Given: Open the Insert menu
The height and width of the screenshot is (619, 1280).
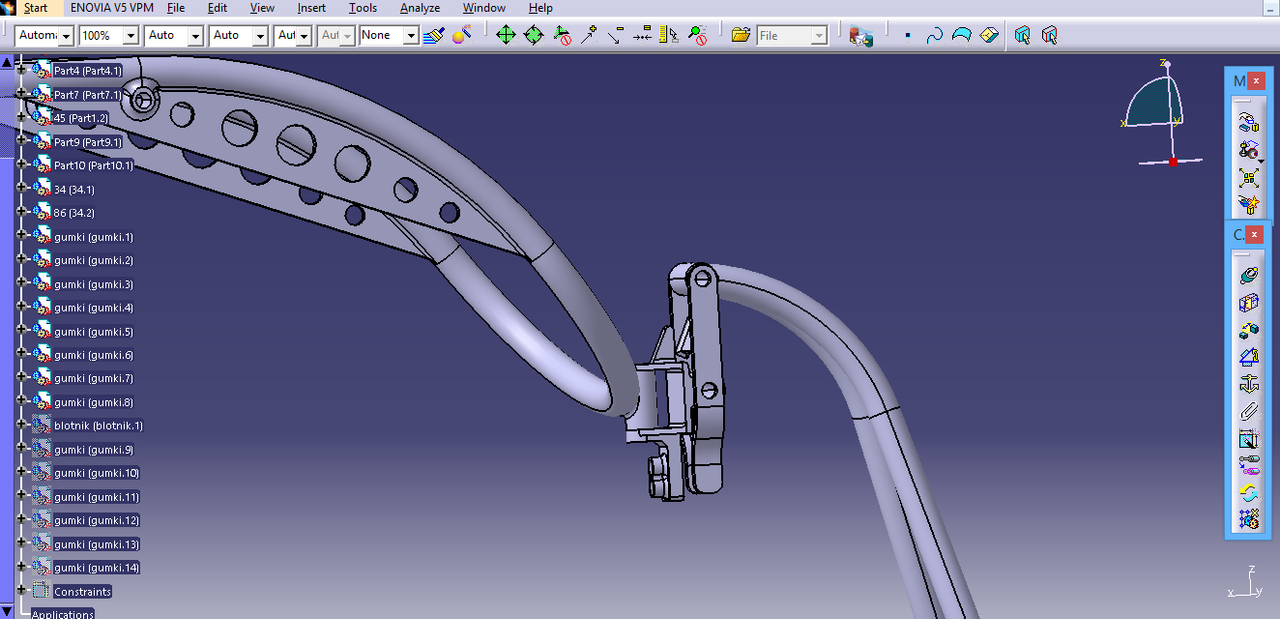Looking at the screenshot, I should click(312, 8).
